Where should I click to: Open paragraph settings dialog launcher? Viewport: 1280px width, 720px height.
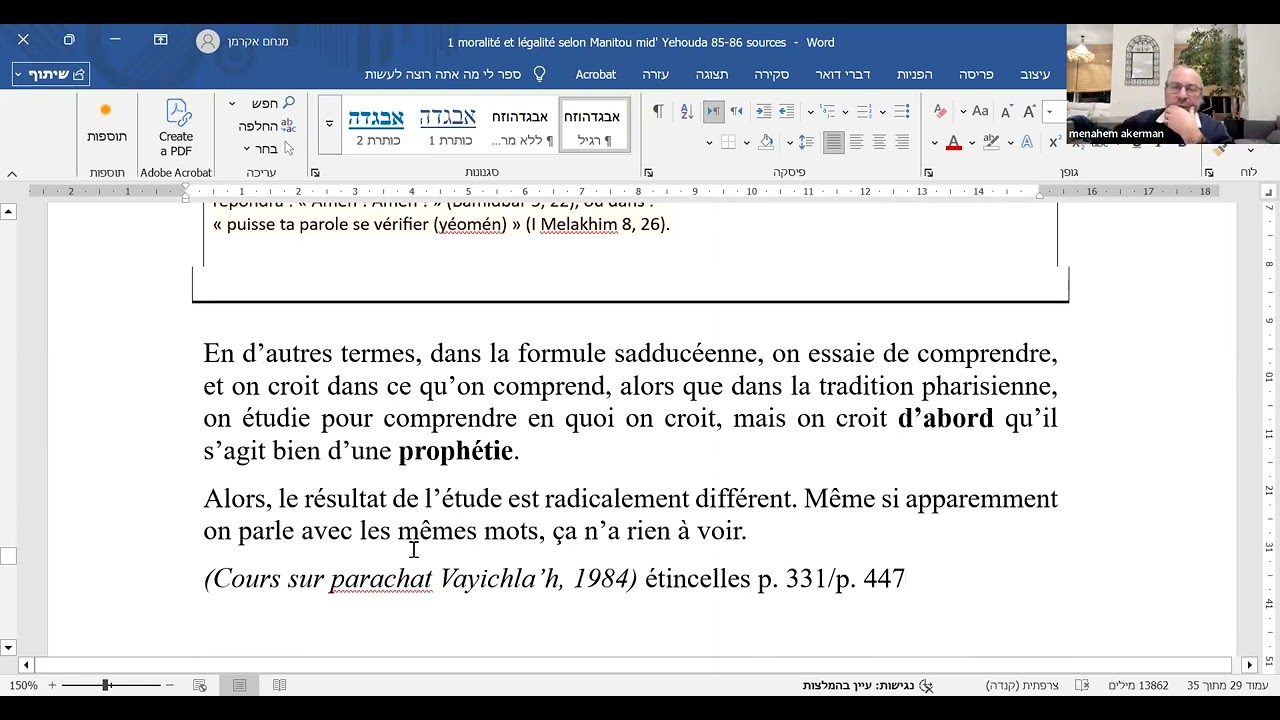tap(648, 173)
